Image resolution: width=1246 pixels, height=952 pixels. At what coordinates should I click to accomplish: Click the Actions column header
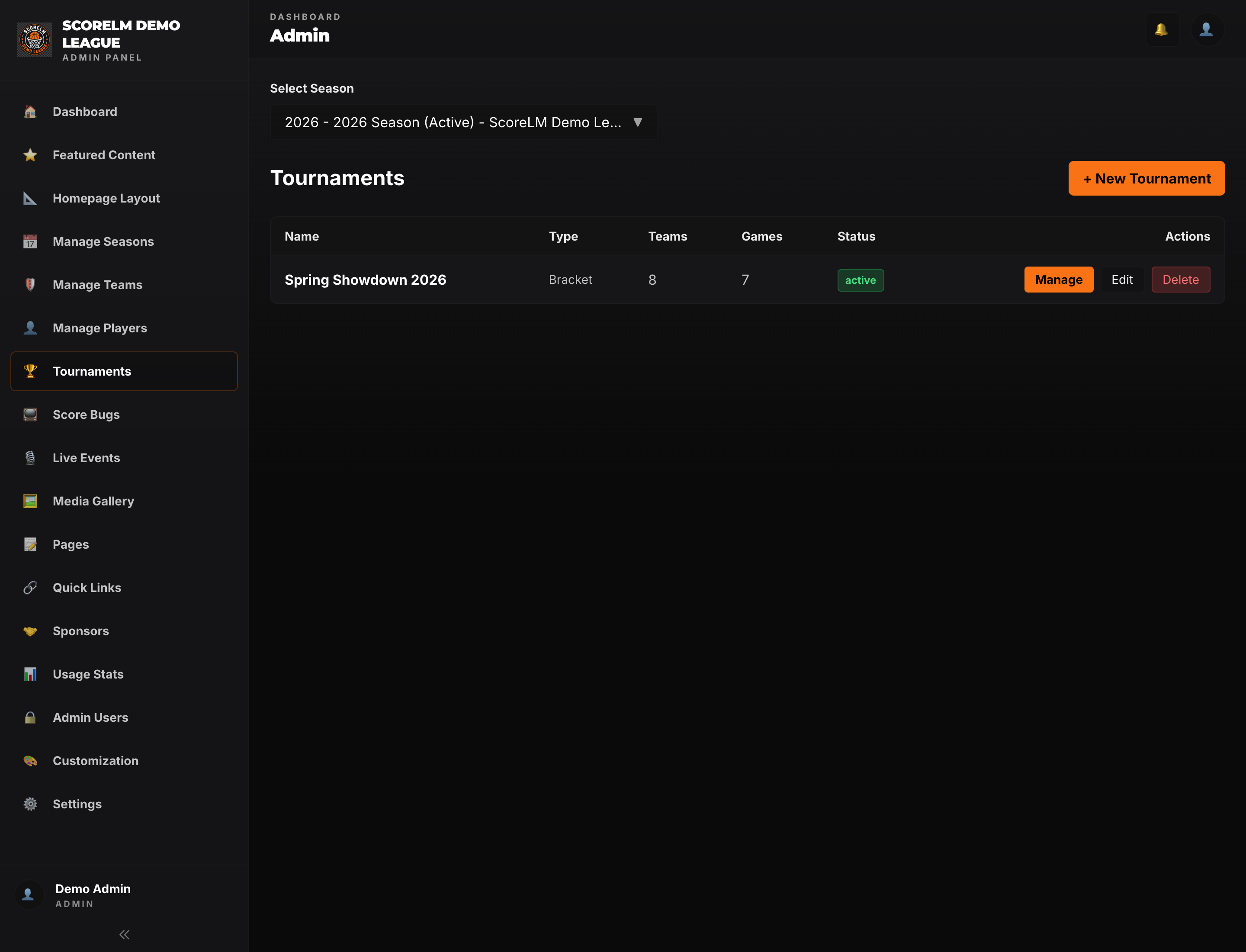point(1187,236)
